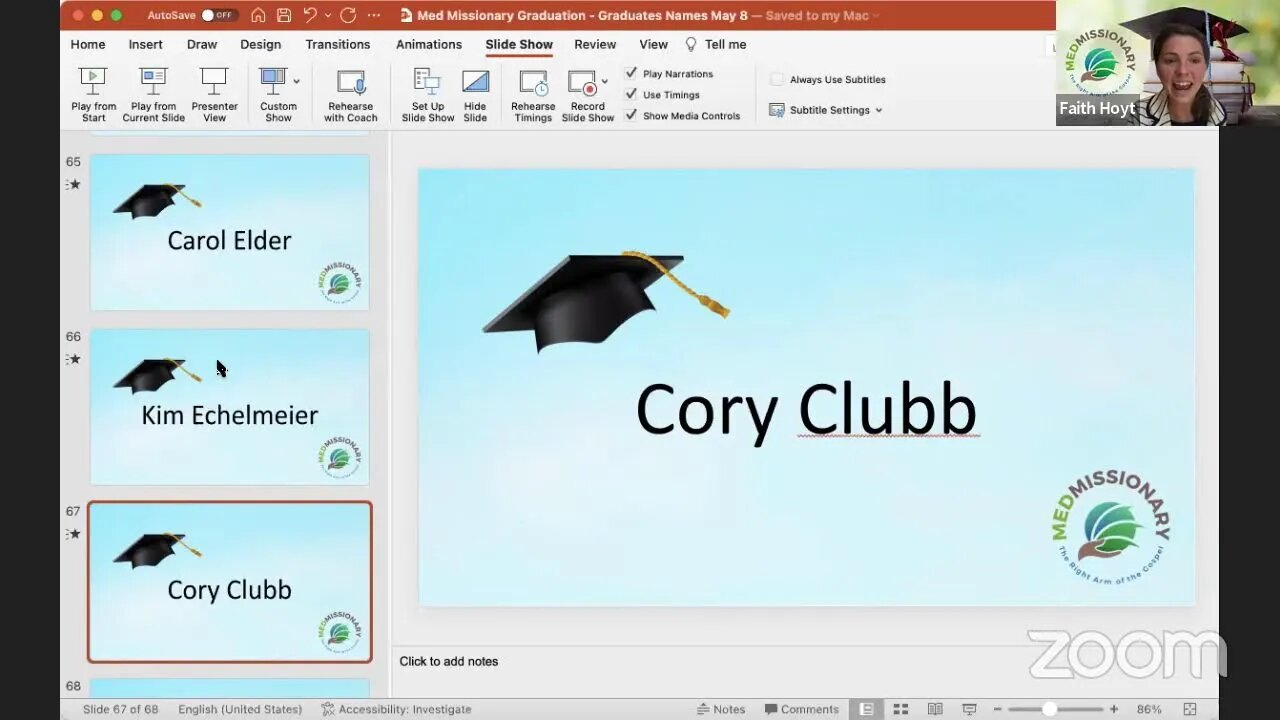Image resolution: width=1280 pixels, height=720 pixels.
Task: Click the 86% zoom level
Action: (1149, 709)
